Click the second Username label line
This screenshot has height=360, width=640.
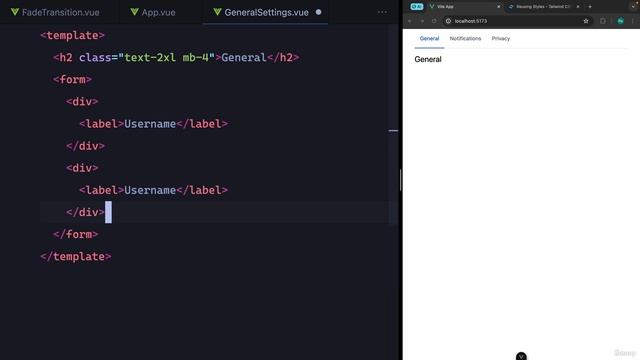[x=153, y=190]
